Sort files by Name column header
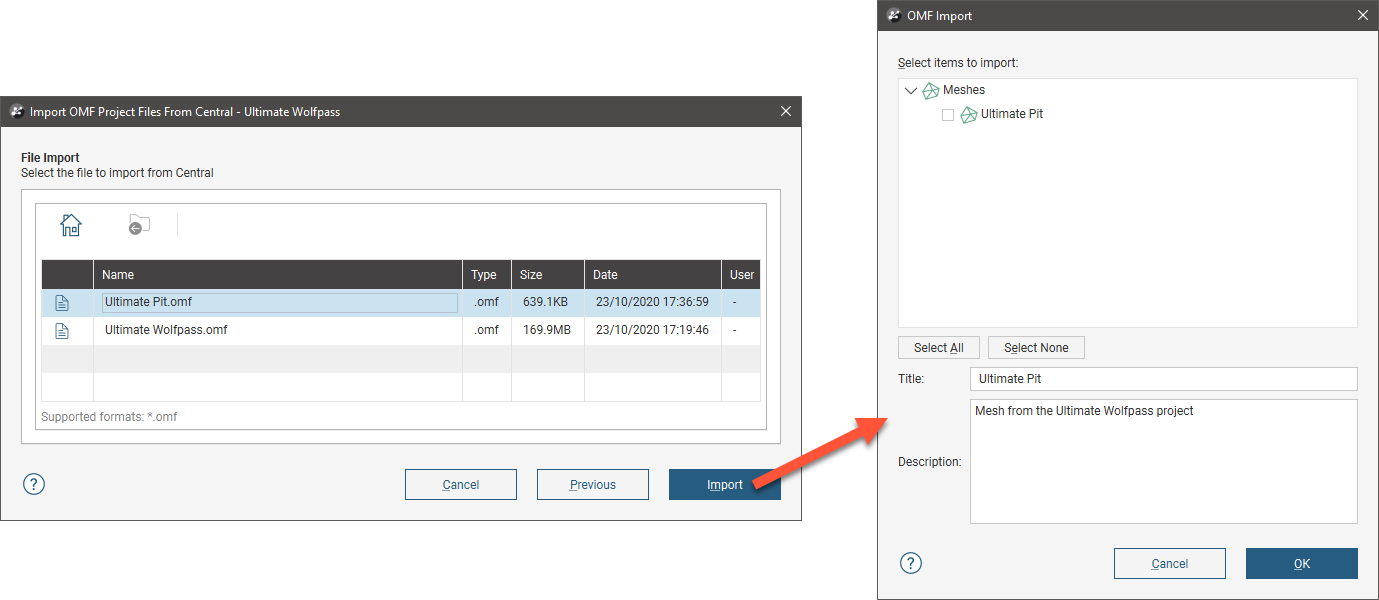1379x600 pixels. (118, 275)
